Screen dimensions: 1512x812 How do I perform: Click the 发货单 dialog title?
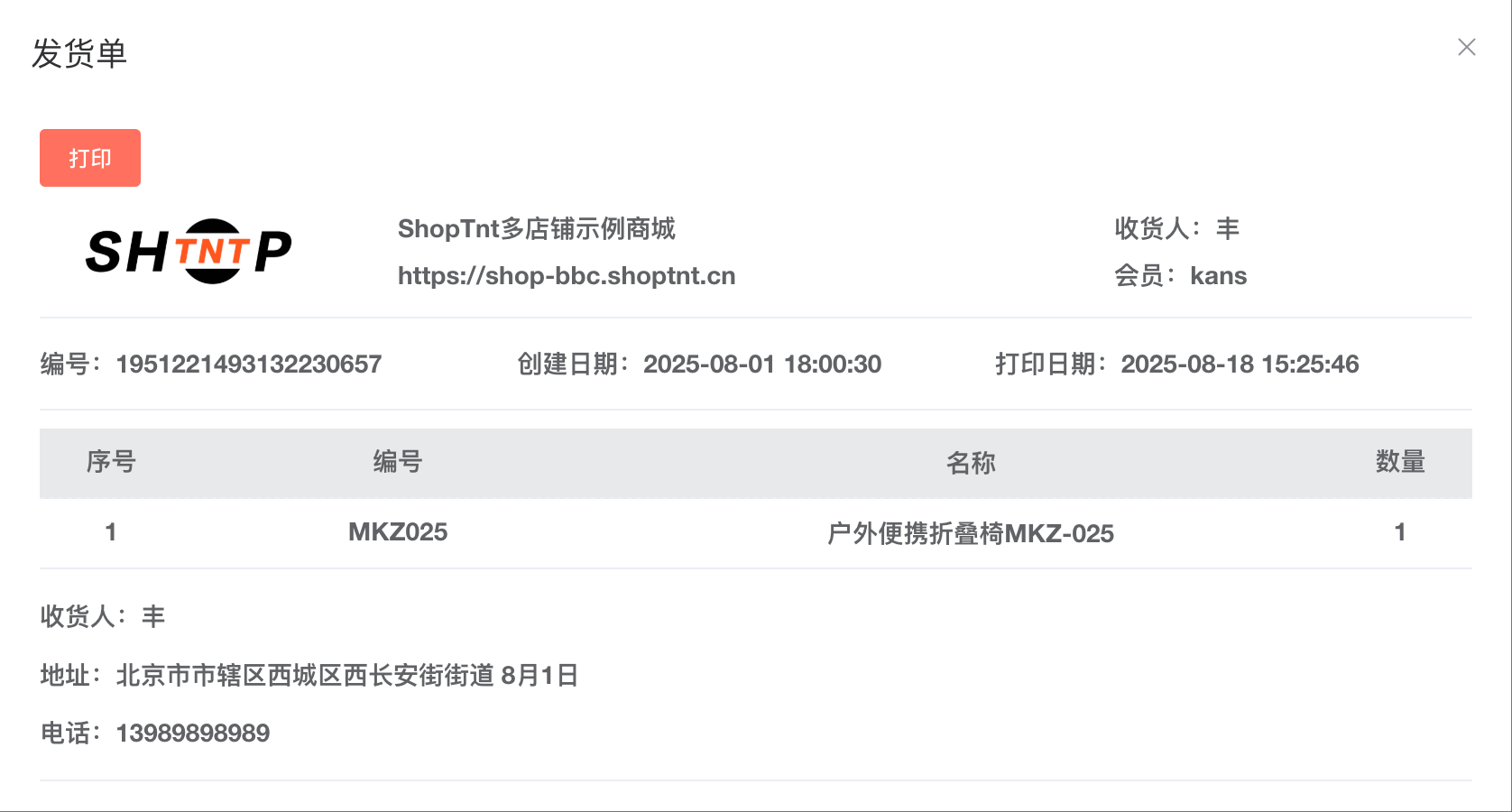coord(79,53)
